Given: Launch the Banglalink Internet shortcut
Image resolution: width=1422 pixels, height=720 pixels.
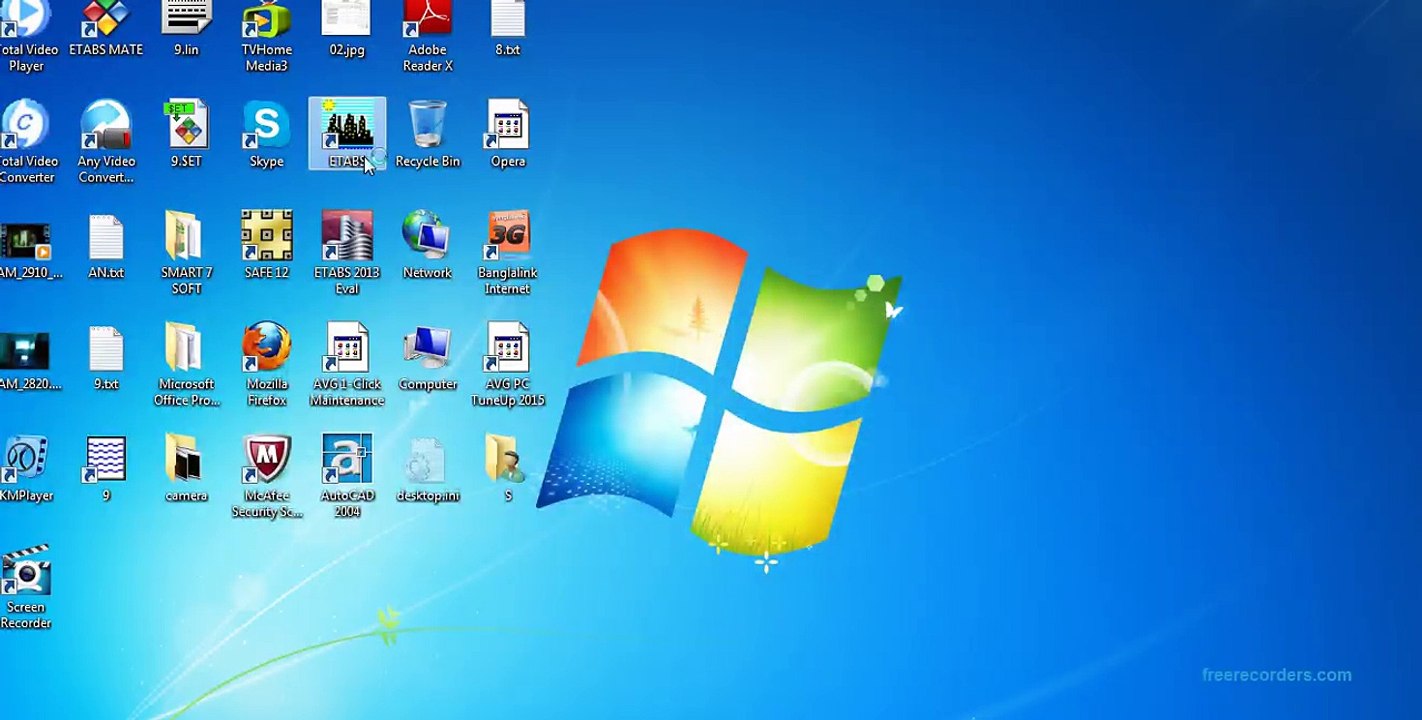Looking at the screenshot, I should tap(508, 253).
